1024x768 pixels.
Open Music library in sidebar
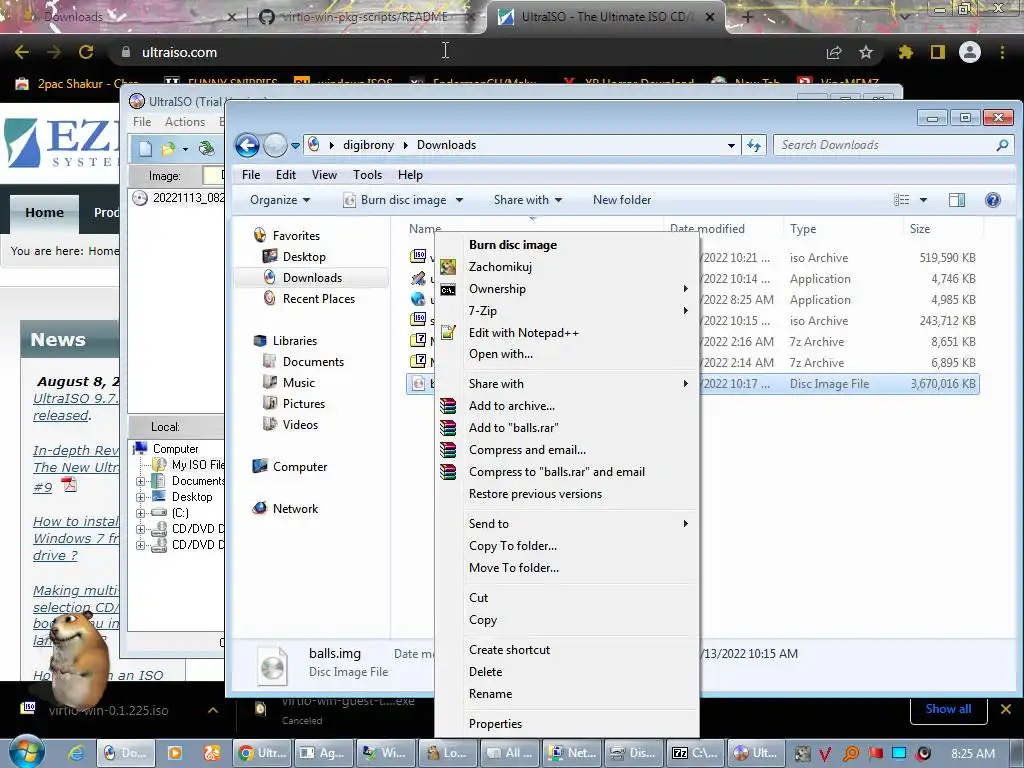[298, 383]
